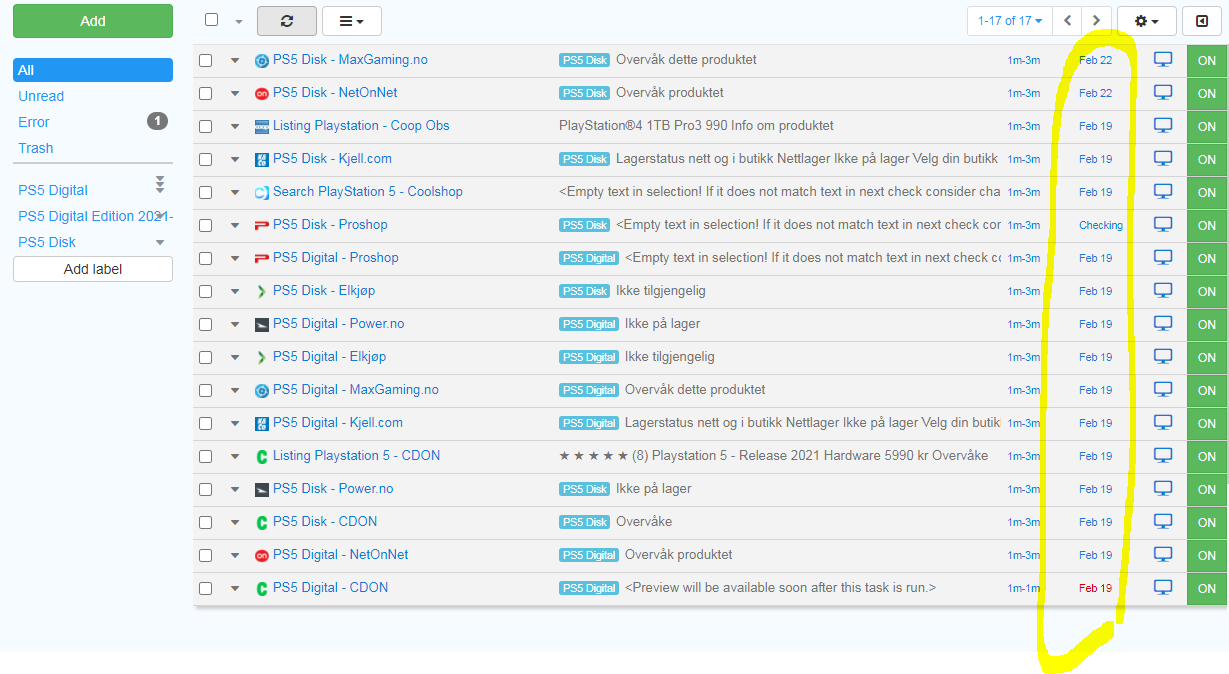
Task: Check the PS5 Disk - Proshop checkbox
Action: coord(206,225)
